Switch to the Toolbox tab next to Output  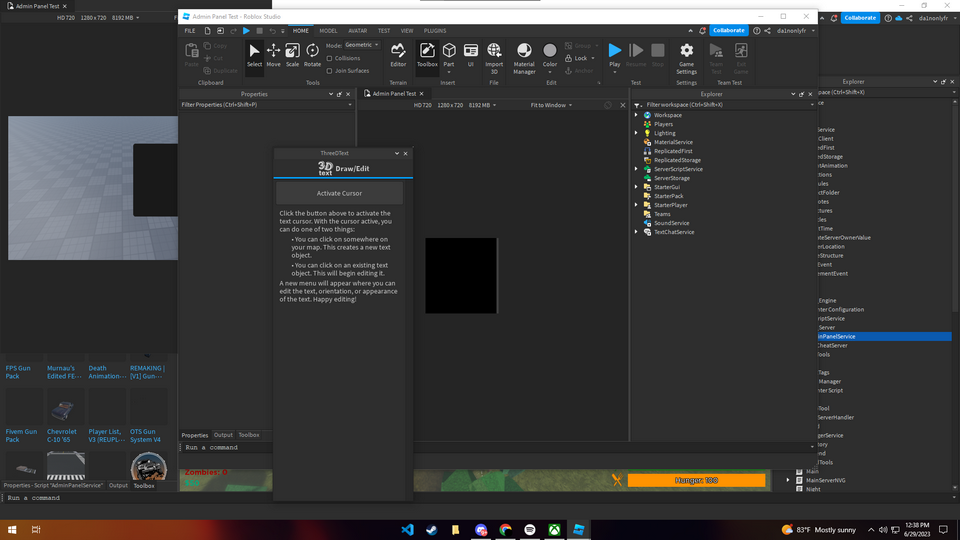coord(249,435)
